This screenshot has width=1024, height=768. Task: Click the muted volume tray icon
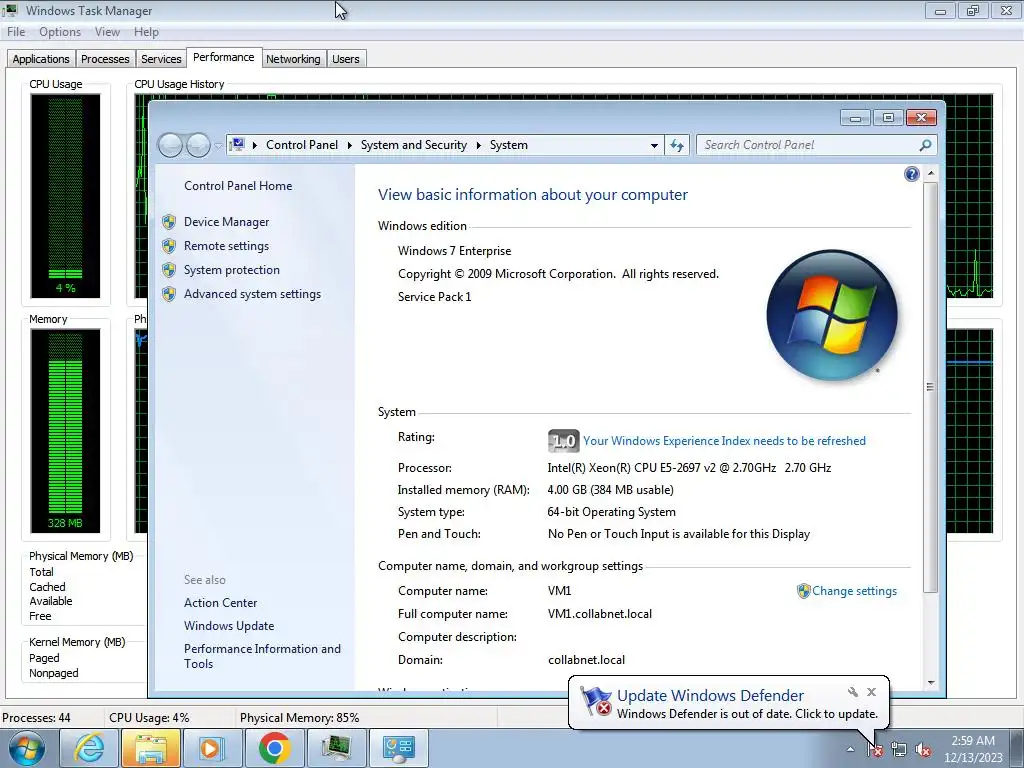pos(923,750)
